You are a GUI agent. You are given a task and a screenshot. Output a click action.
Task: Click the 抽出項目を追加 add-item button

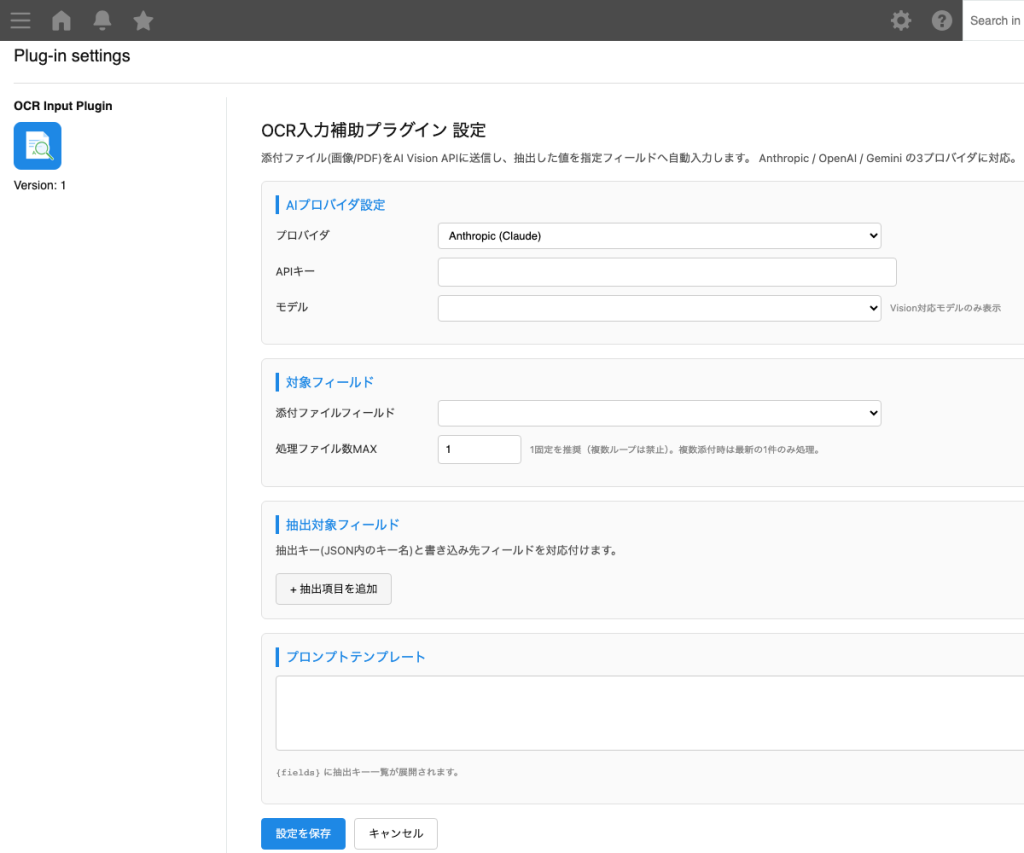[x=333, y=589]
